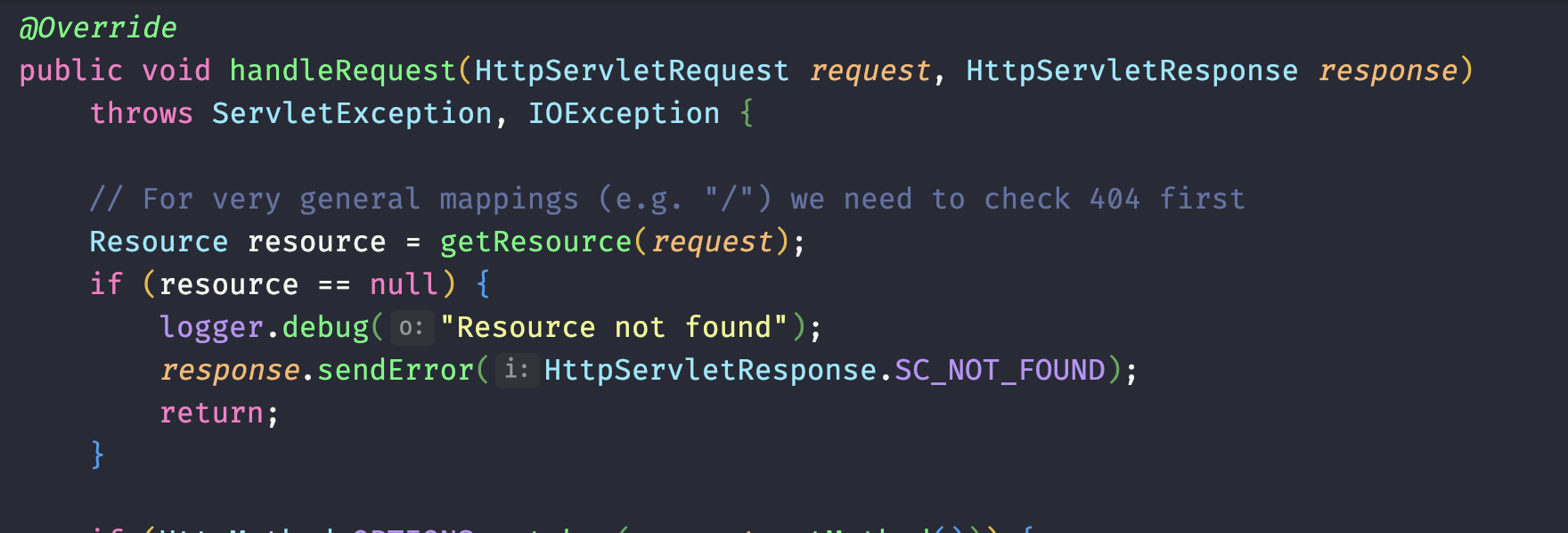Click the logger variable
The width and height of the screenshot is (1568, 533).
click(x=211, y=327)
